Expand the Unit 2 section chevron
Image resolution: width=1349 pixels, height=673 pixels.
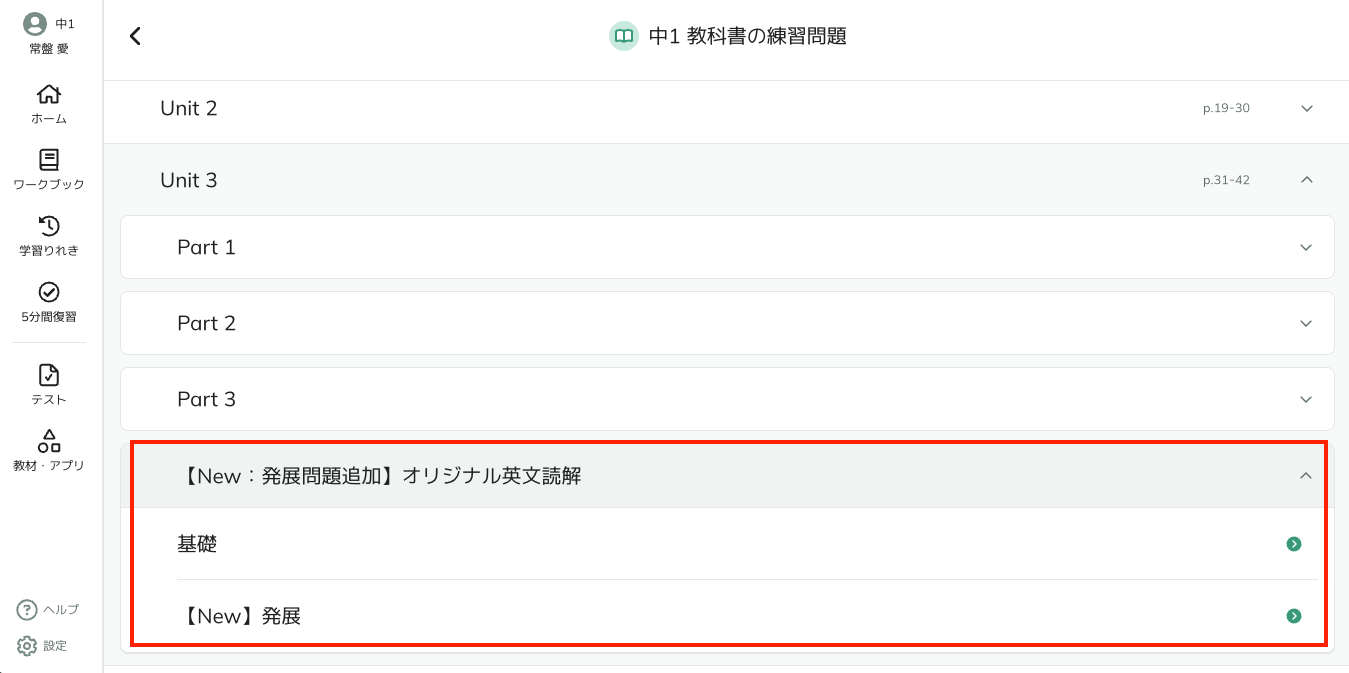tap(1306, 108)
